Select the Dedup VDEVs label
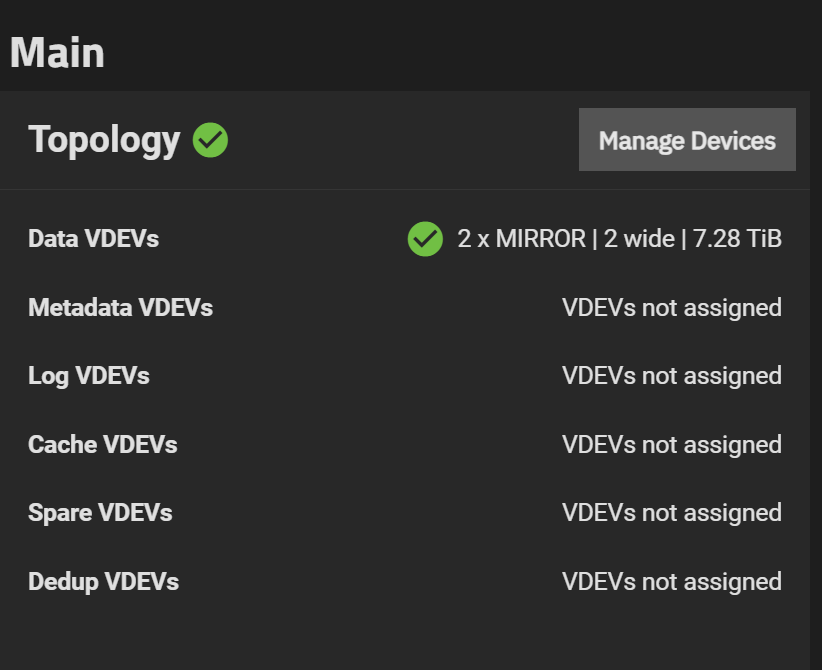This screenshot has width=822, height=670. coord(103,582)
